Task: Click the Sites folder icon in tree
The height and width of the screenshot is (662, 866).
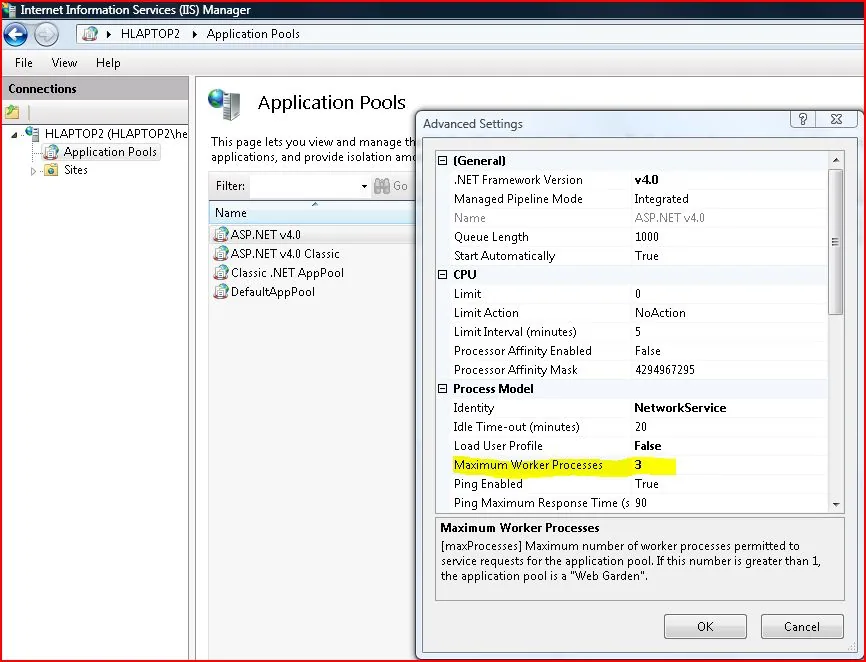Action: 51,170
